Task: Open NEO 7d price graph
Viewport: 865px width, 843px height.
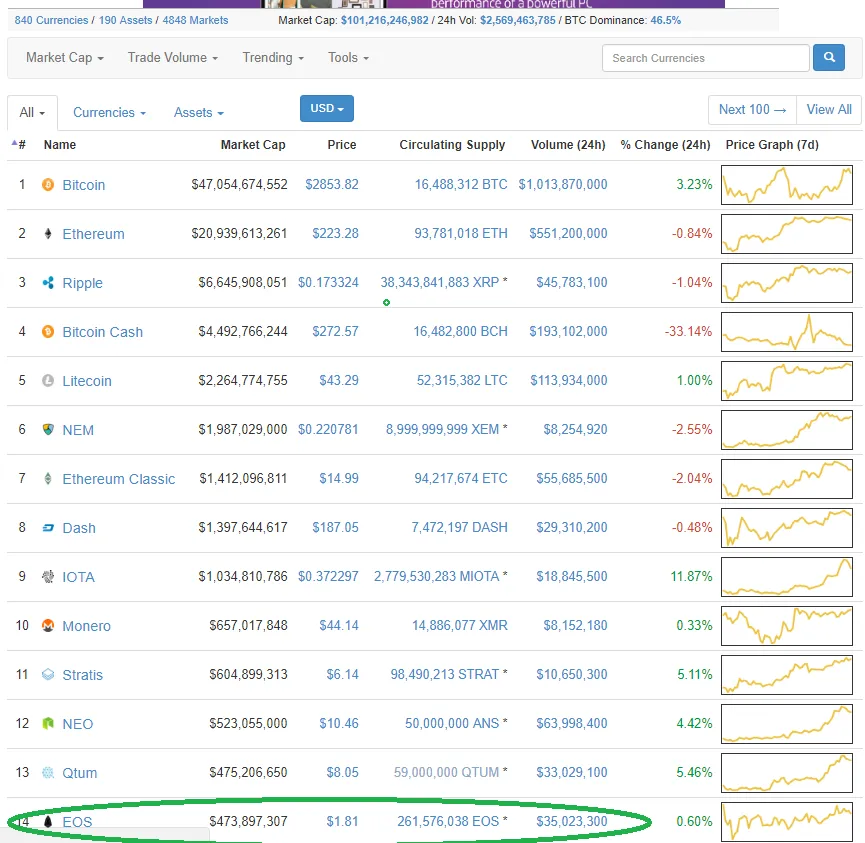Action: [x=787, y=724]
